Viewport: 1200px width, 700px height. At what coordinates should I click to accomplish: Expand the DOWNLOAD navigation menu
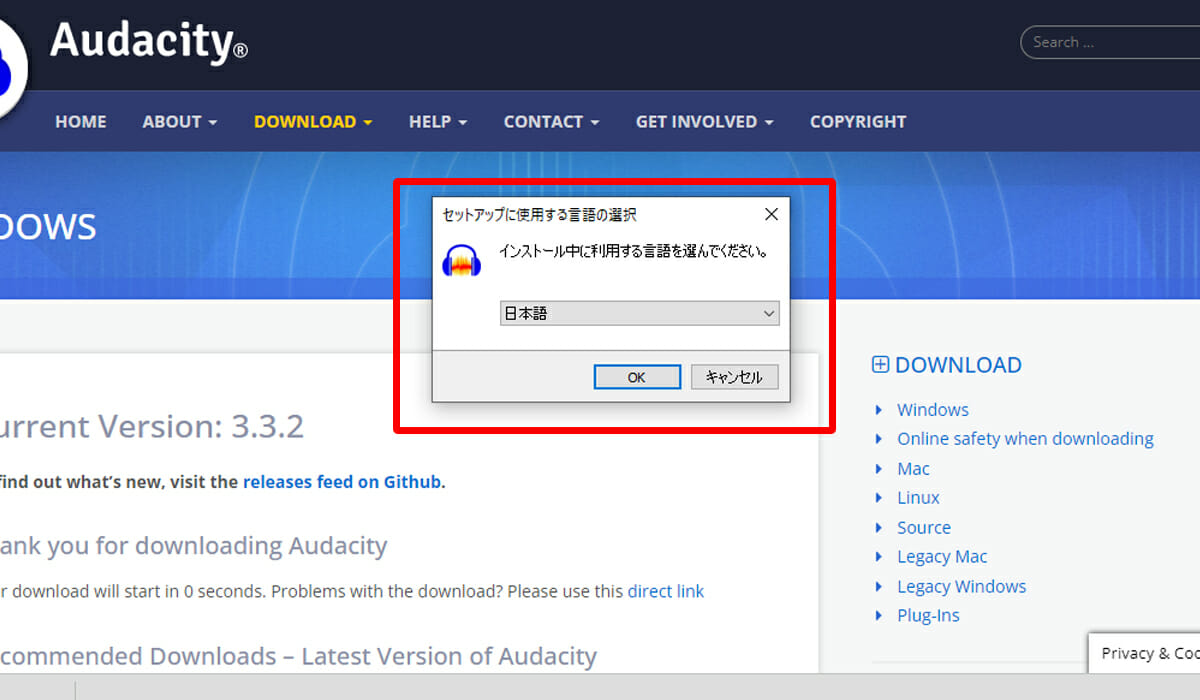pyautogui.click(x=312, y=122)
